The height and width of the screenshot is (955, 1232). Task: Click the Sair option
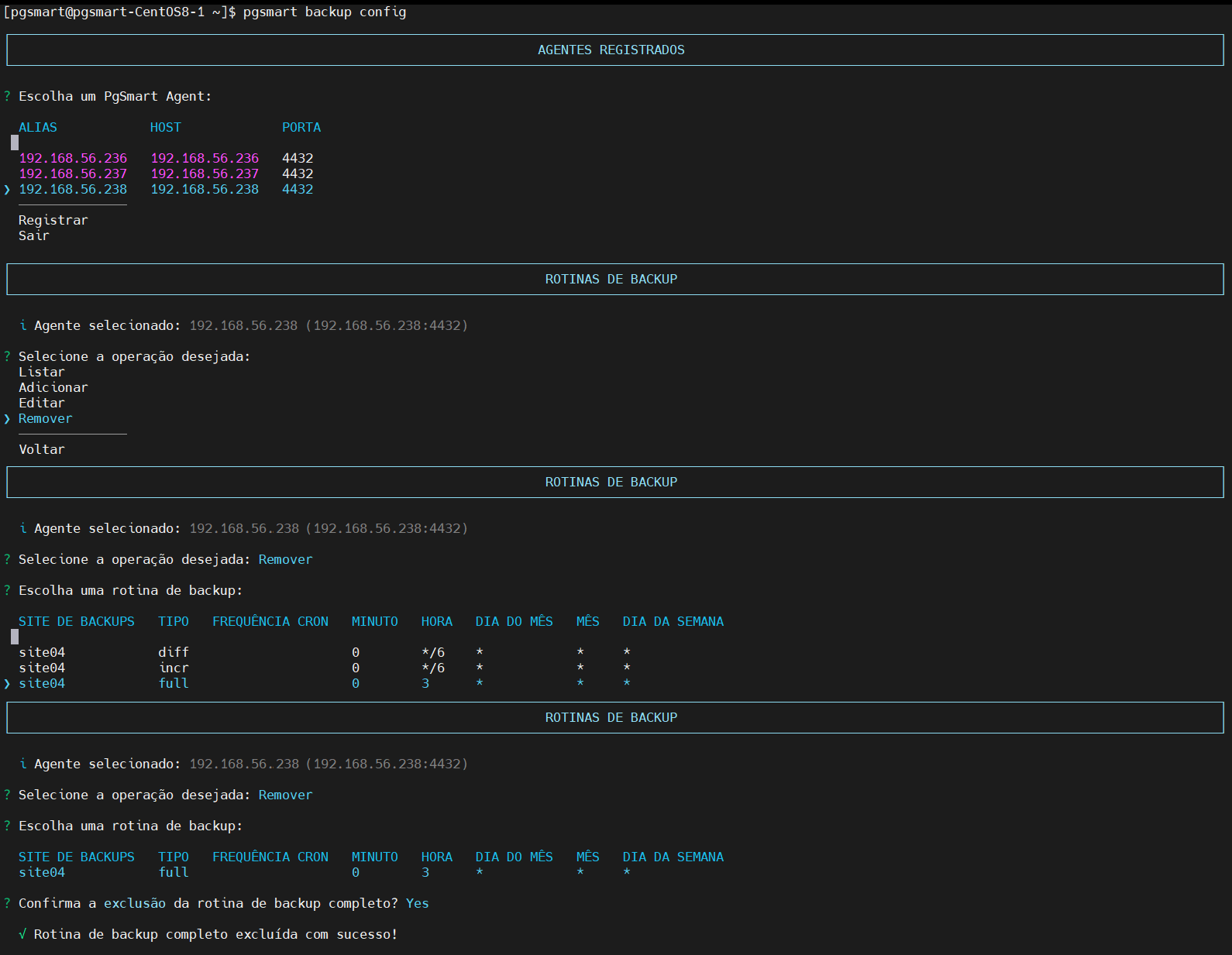[x=34, y=235]
